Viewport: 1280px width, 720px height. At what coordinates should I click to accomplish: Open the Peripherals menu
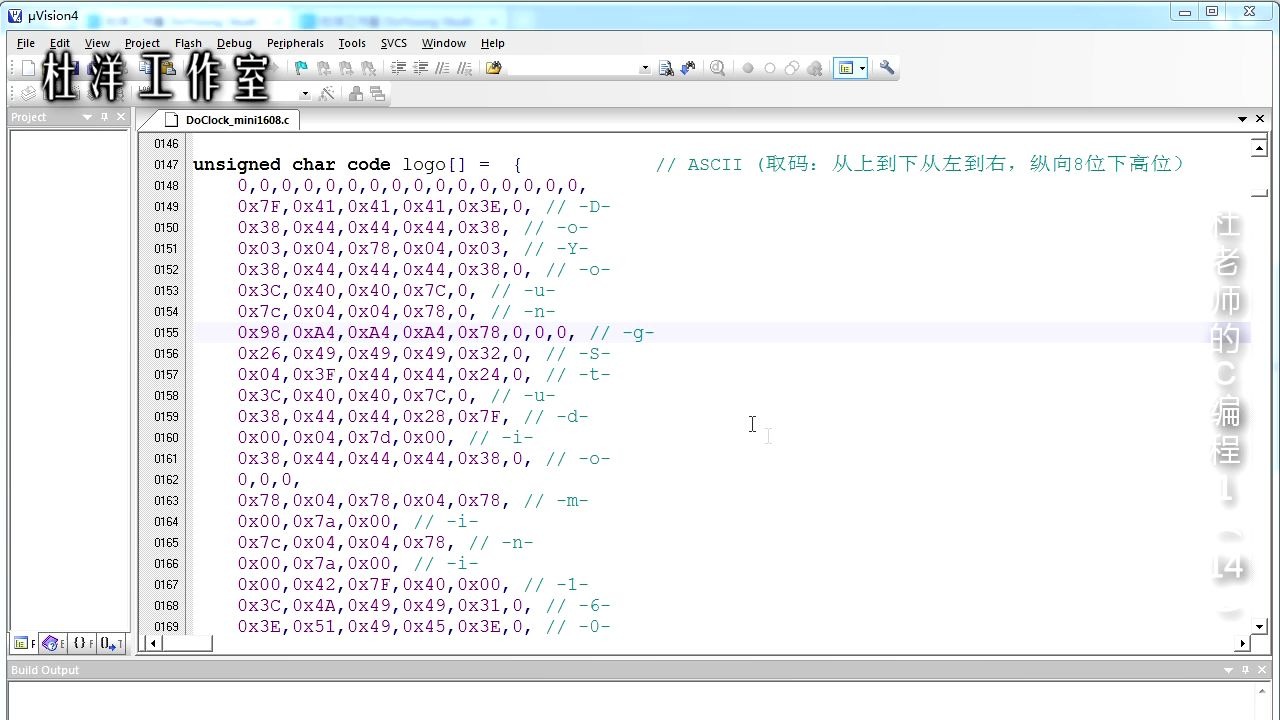295,43
